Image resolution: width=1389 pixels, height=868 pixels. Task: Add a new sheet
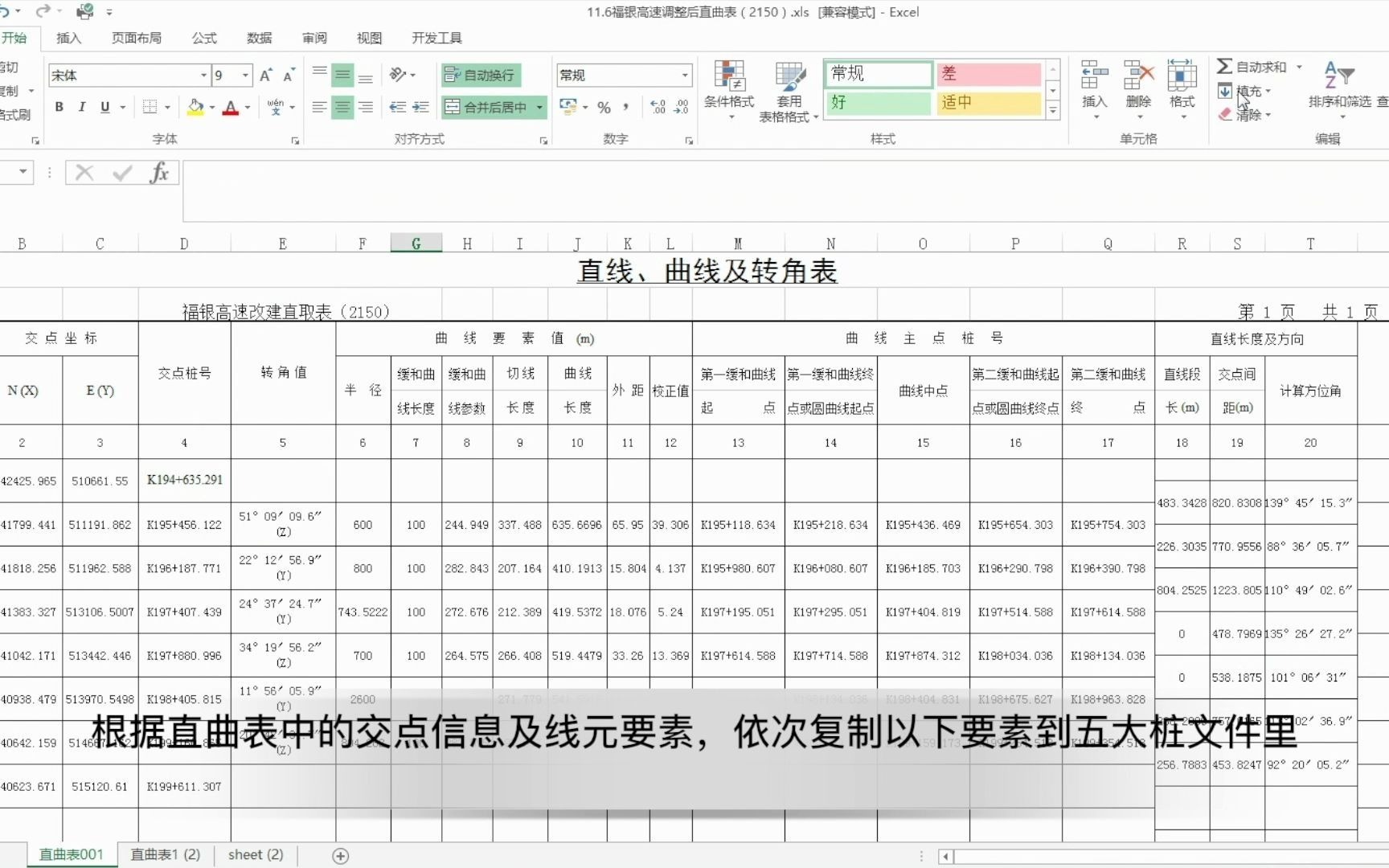pyautogui.click(x=341, y=856)
